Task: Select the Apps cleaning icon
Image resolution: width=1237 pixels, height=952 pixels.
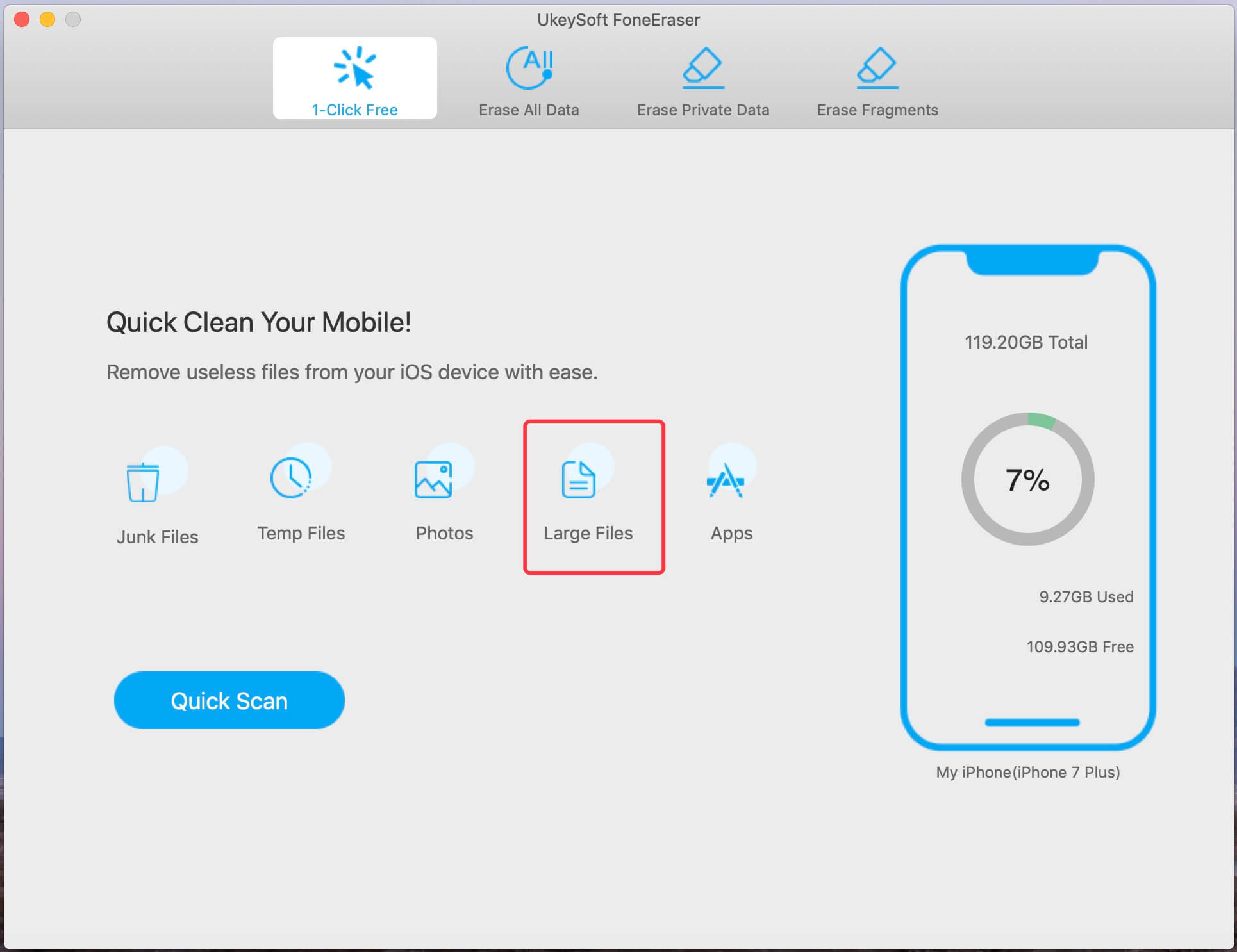Action: [726, 487]
